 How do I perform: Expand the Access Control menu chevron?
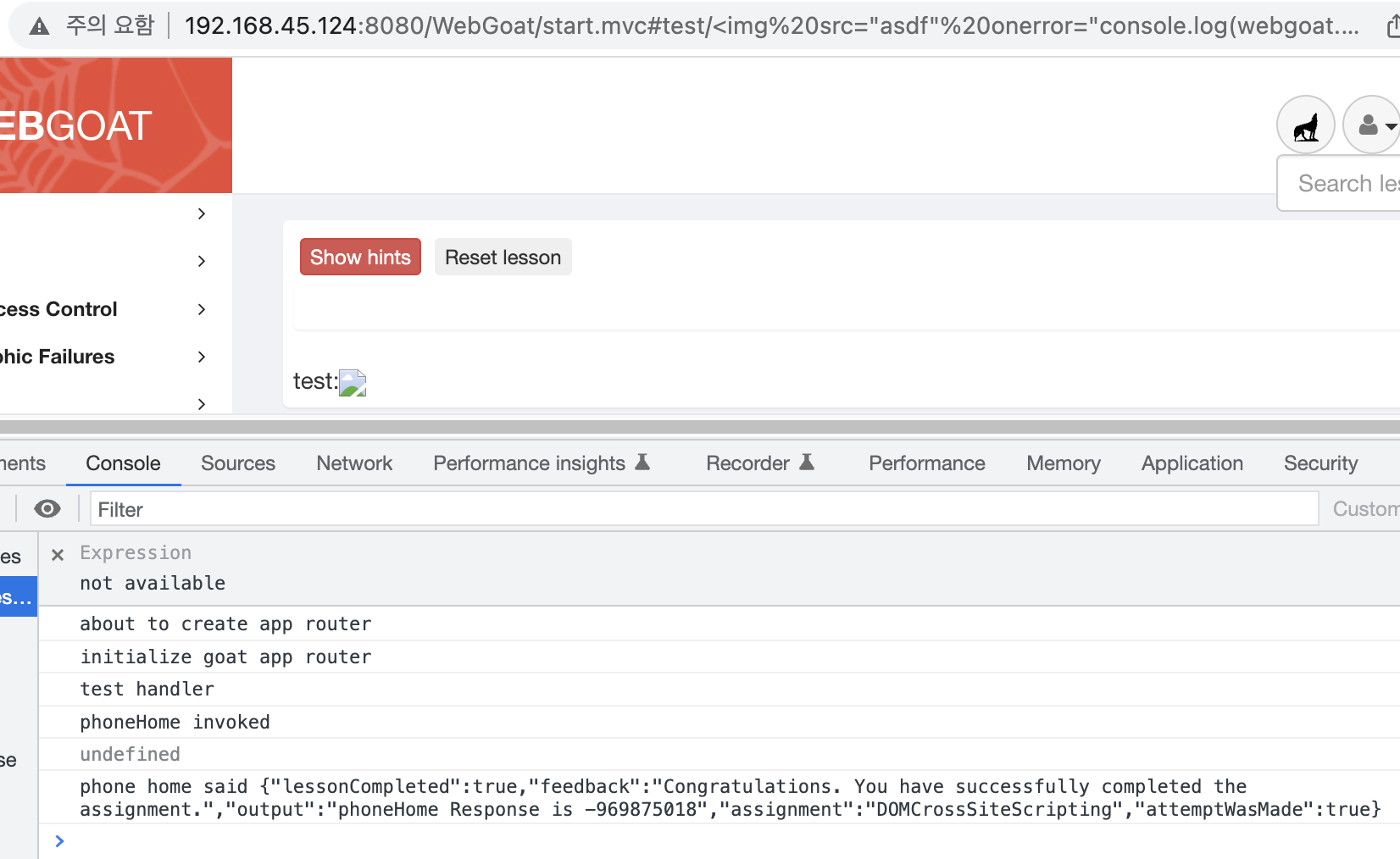(x=202, y=309)
